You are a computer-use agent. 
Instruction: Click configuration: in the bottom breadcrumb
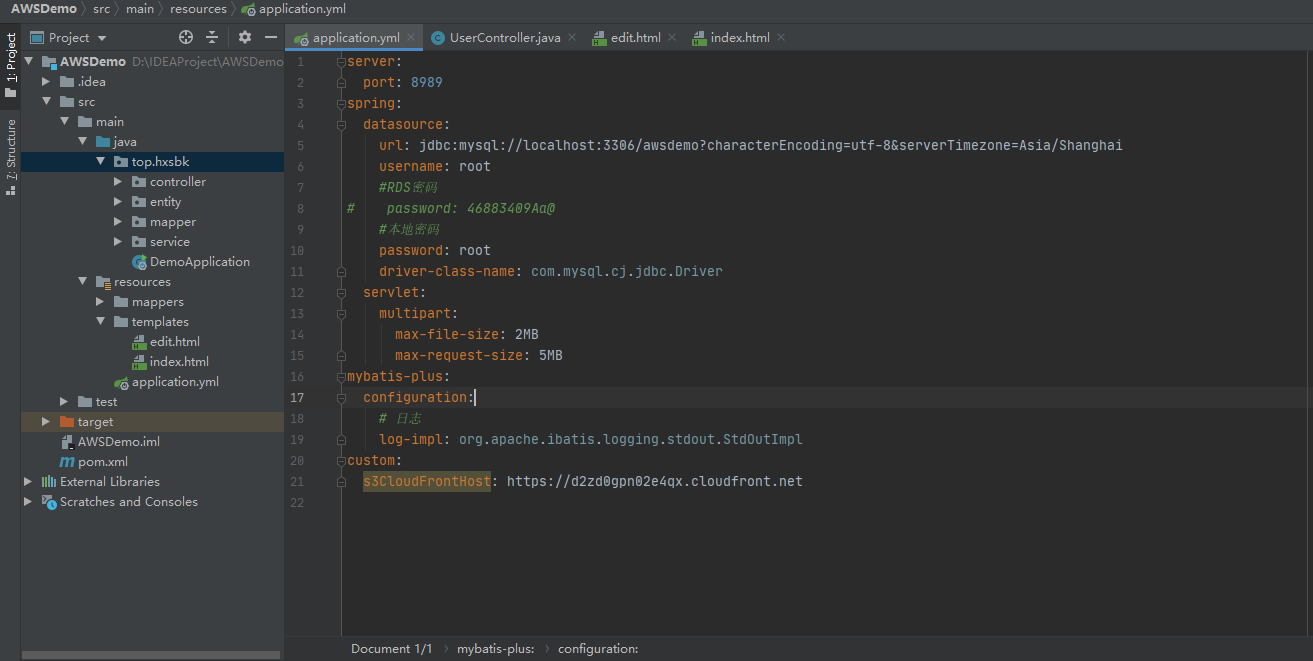(598, 649)
